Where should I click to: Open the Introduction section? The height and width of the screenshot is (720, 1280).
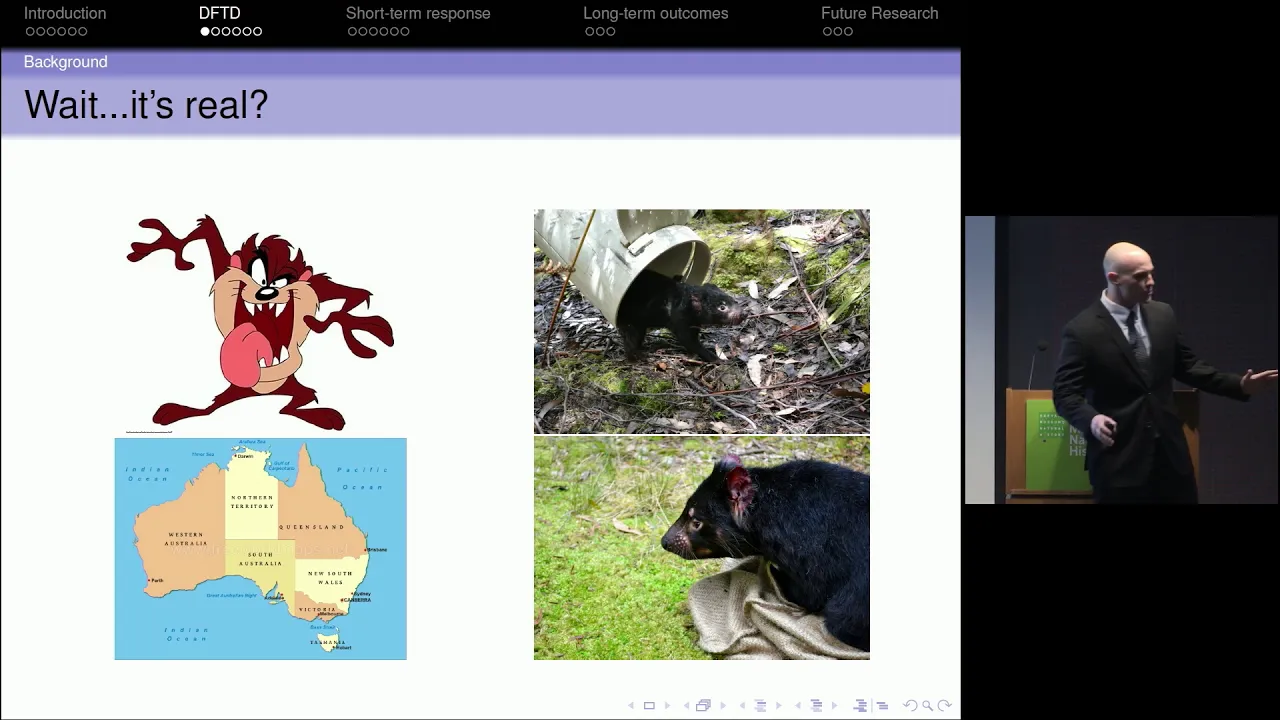click(x=65, y=13)
